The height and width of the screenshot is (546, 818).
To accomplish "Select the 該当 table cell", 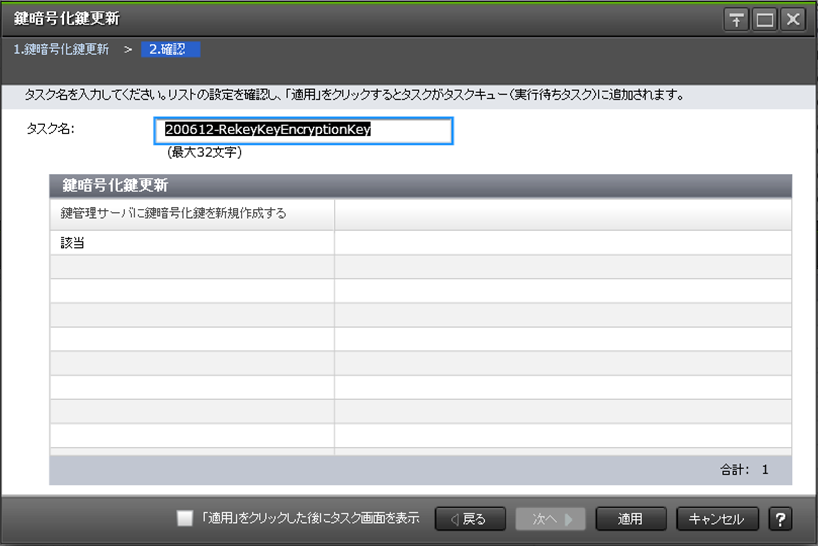I will [192, 242].
